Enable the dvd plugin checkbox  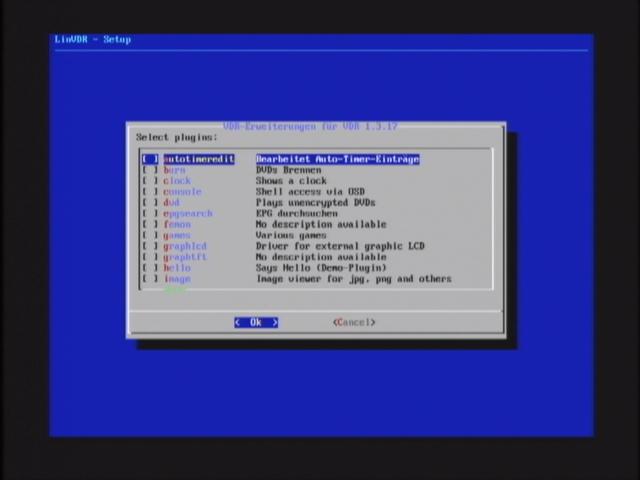150,203
